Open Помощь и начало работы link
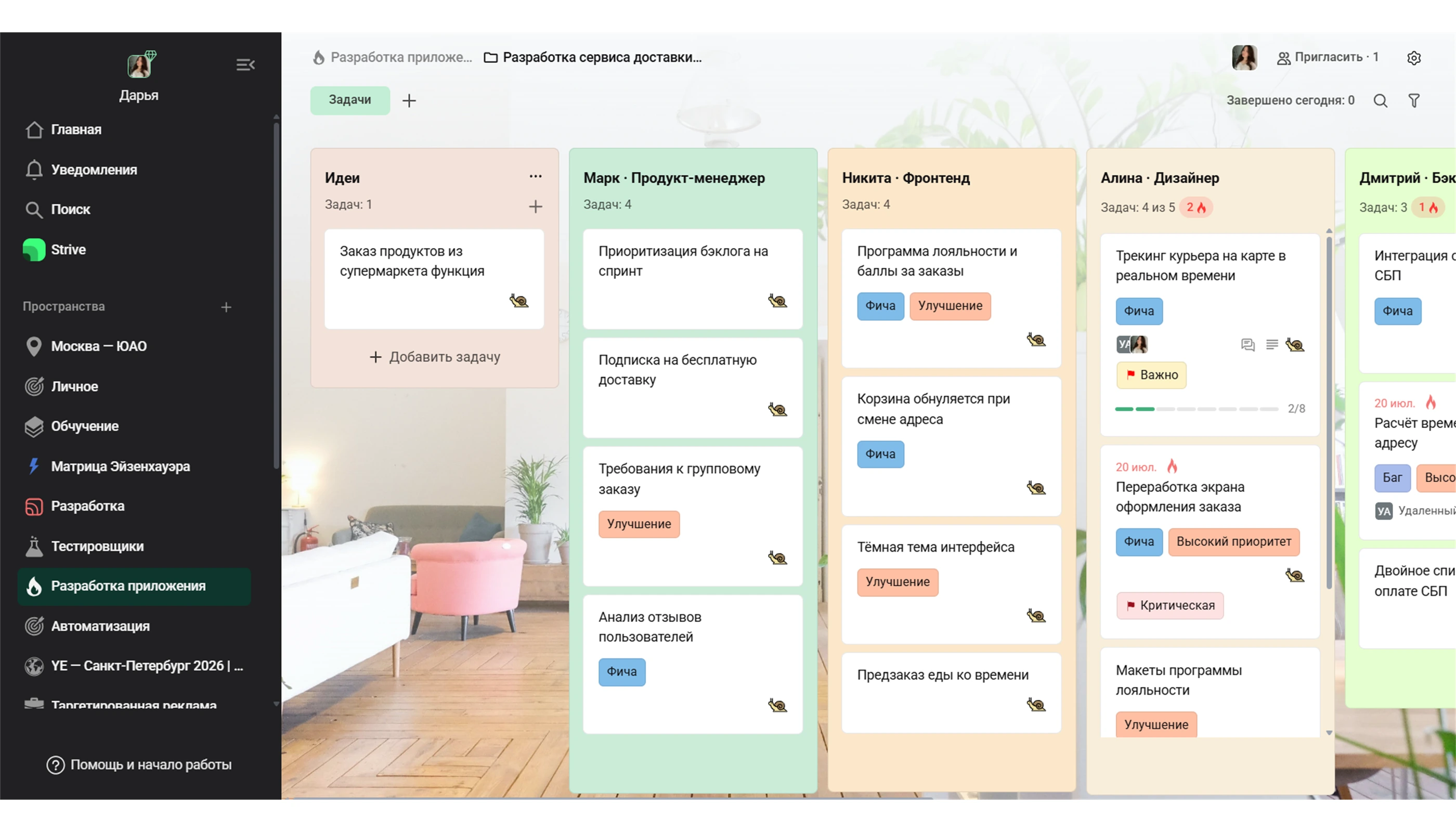Viewport: 1456px width, 832px height. pos(139,764)
